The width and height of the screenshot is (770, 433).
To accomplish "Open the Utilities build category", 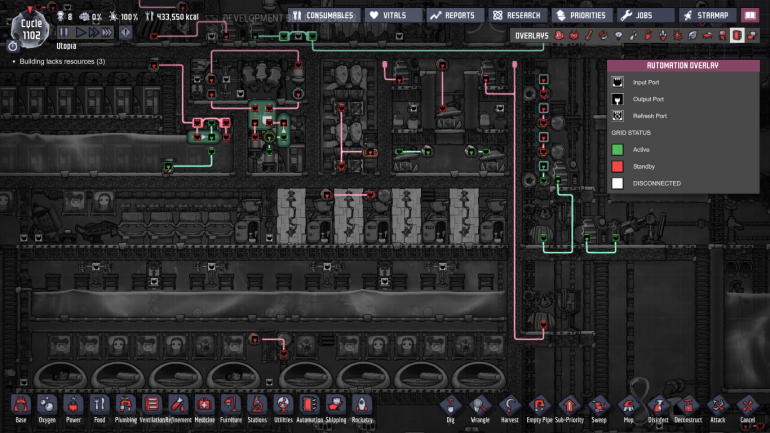I will tap(283, 408).
